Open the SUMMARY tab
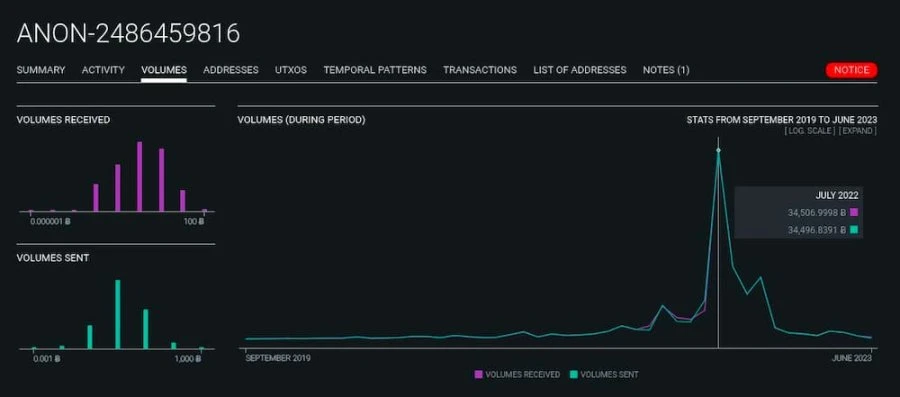Screen dimensions: 900x397 coord(41,70)
